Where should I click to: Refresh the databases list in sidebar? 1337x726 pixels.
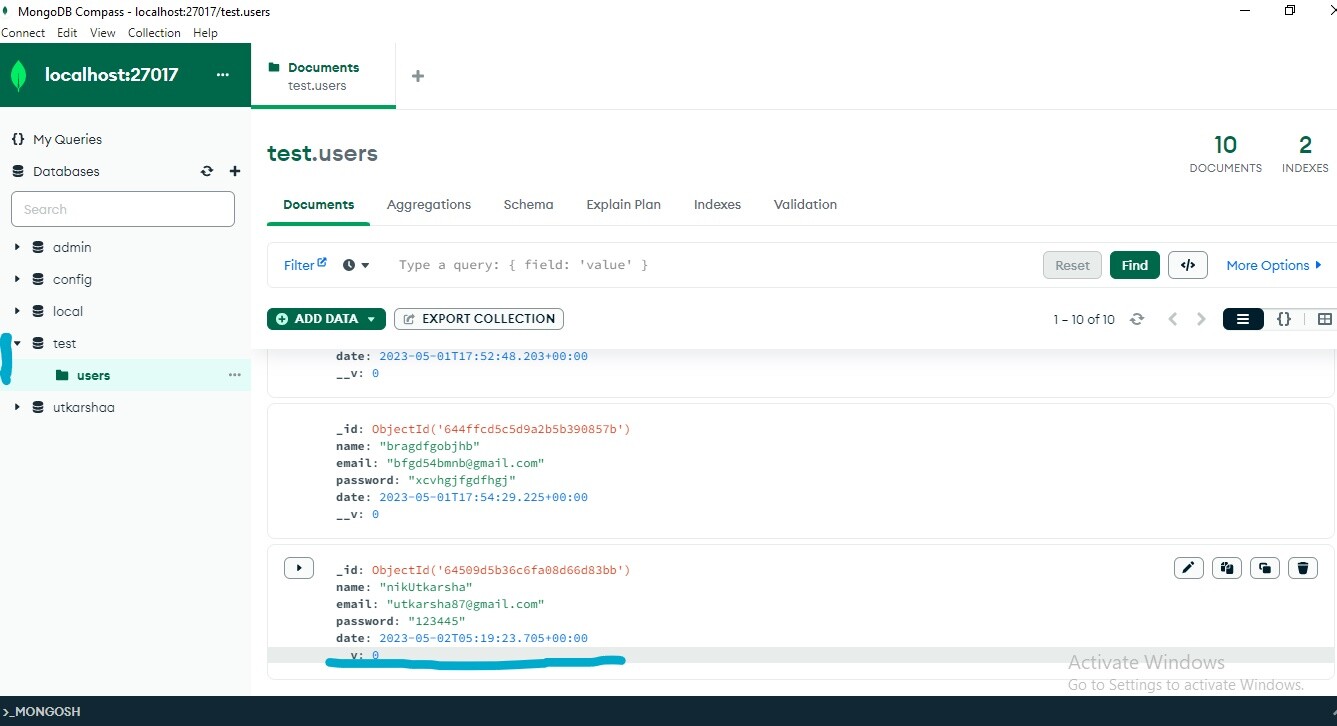pos(207,171)
